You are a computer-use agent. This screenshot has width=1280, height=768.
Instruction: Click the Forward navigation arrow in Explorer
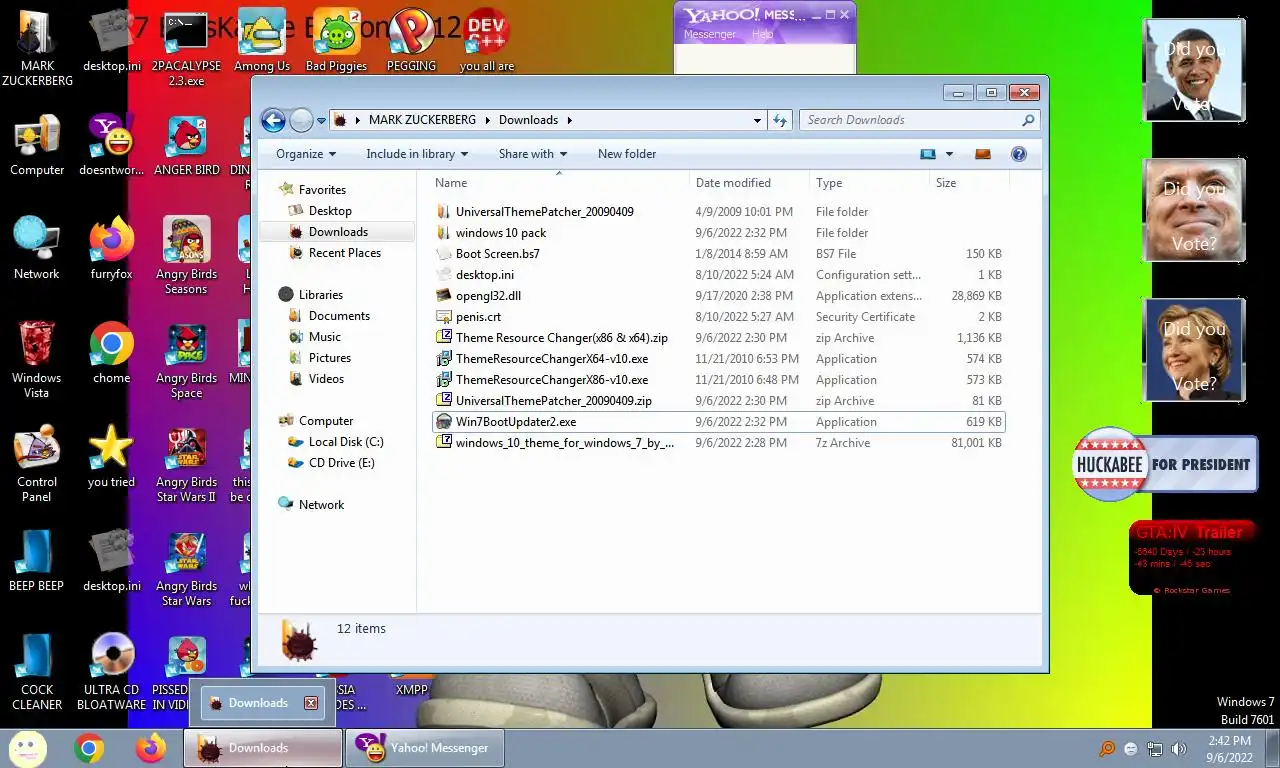click(301, 120)
